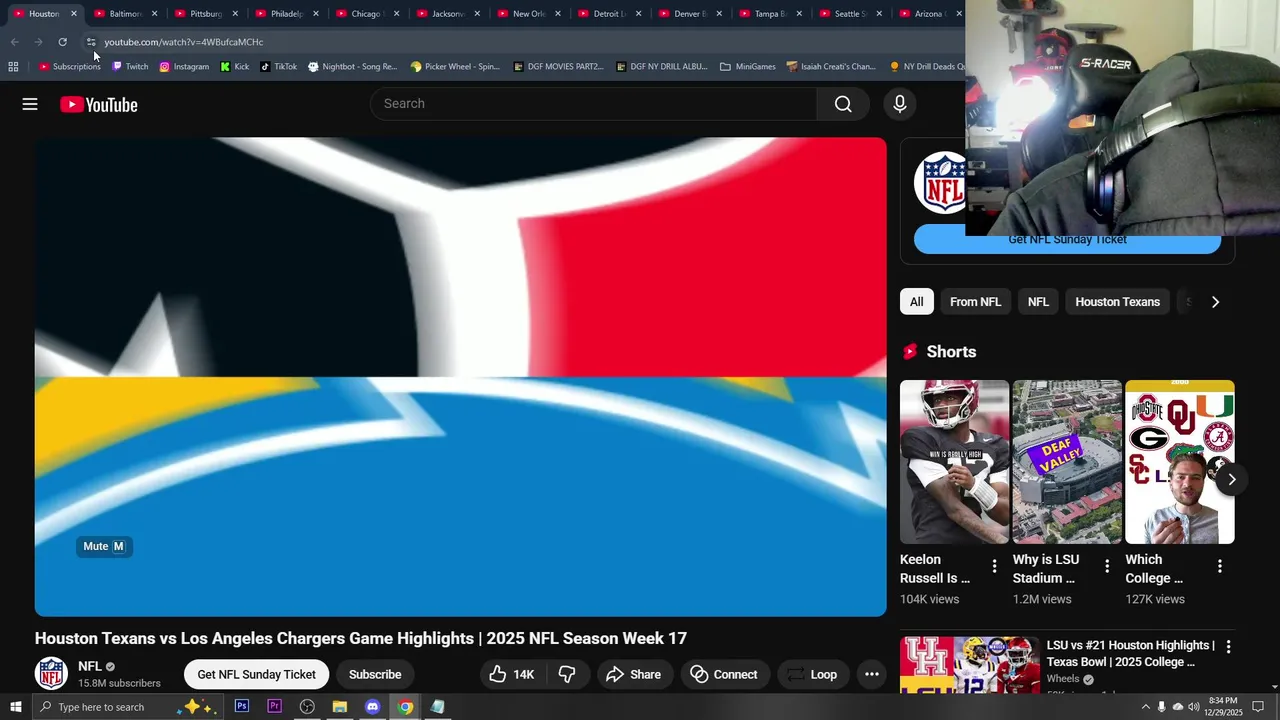Open Discord from the taskbar
The height and width of the screenshot is (720, 1280).
pos(372,707)
